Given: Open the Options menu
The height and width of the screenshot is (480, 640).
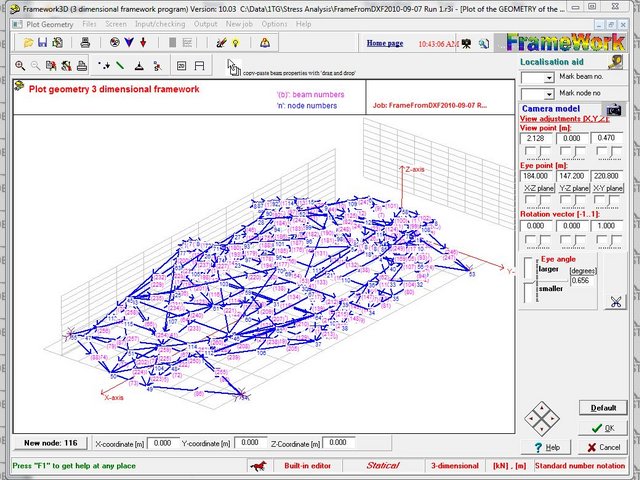Looking at the screenshot, I should (x=274, y=22).
